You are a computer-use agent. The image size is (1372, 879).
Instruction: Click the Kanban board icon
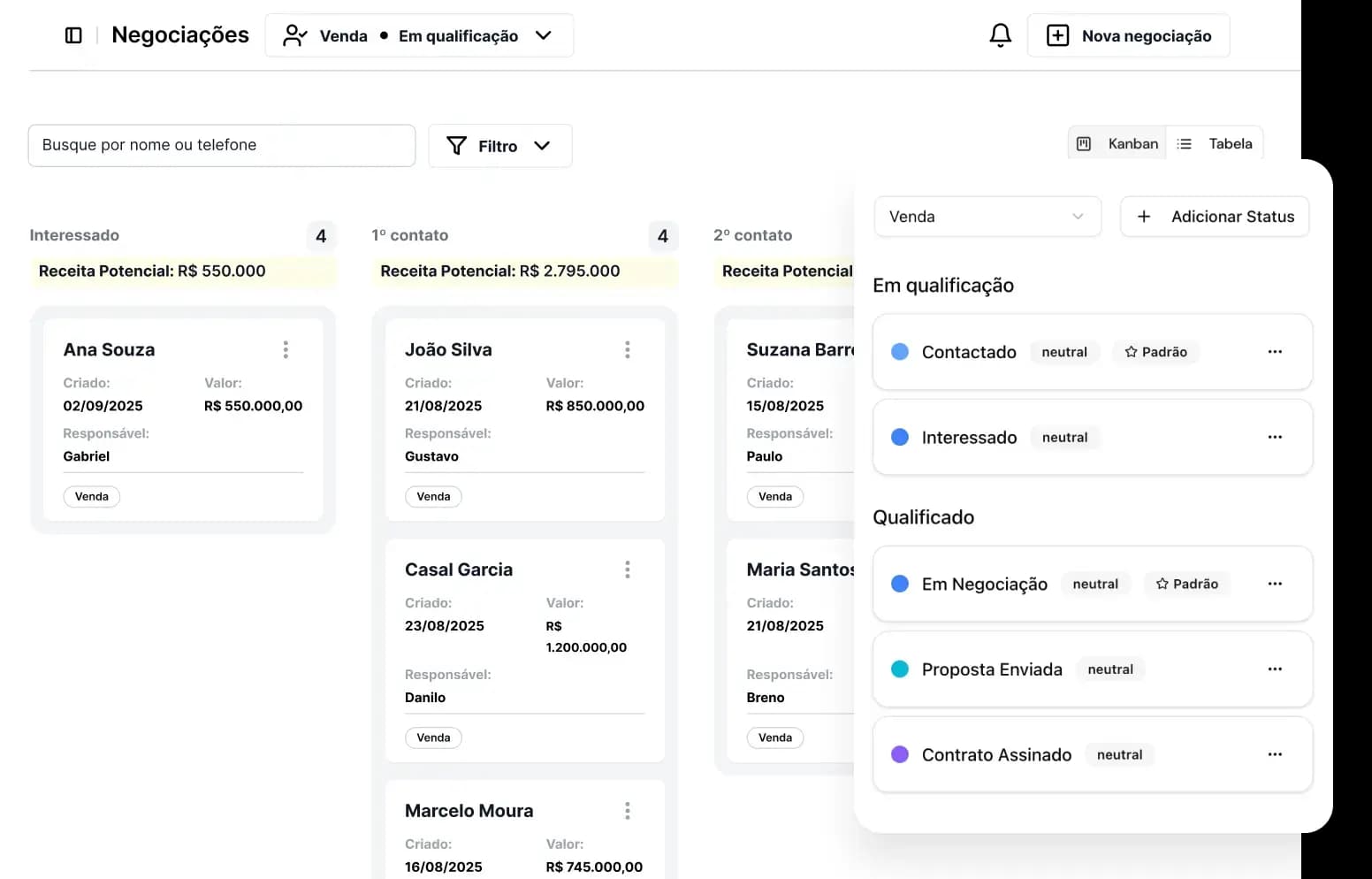1084,144
